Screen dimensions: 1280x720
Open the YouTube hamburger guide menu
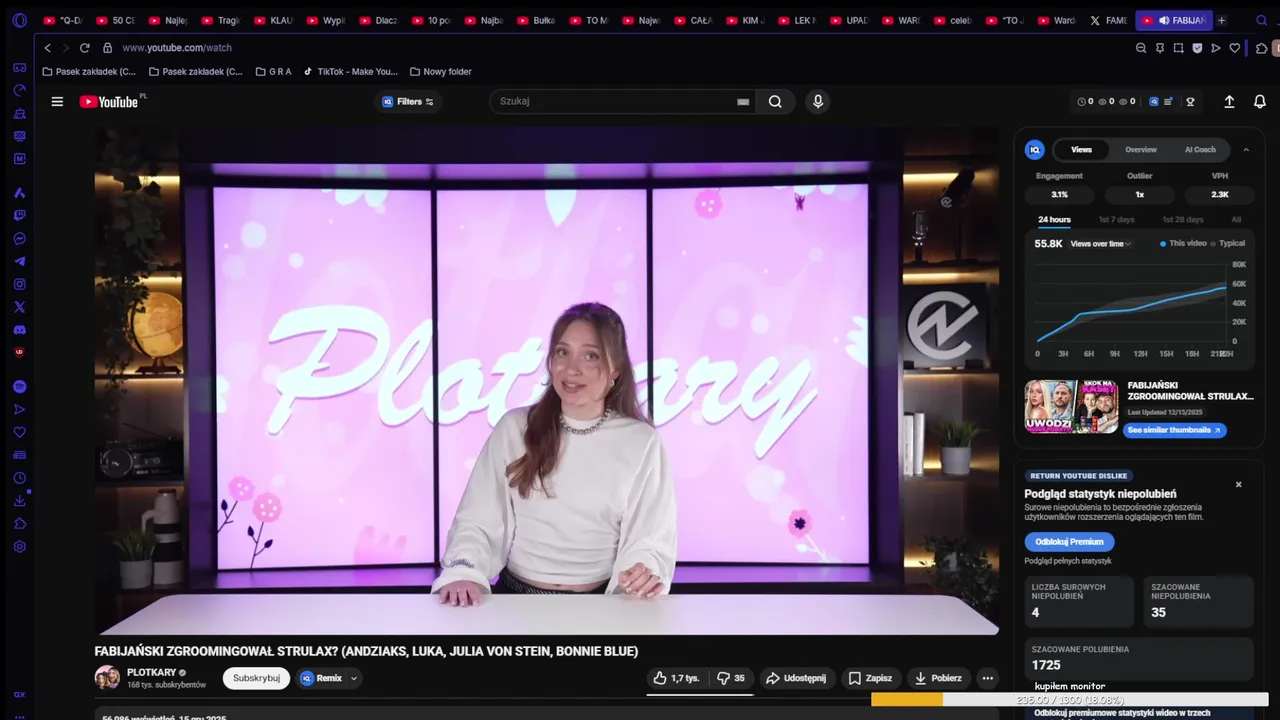point(57,101)
